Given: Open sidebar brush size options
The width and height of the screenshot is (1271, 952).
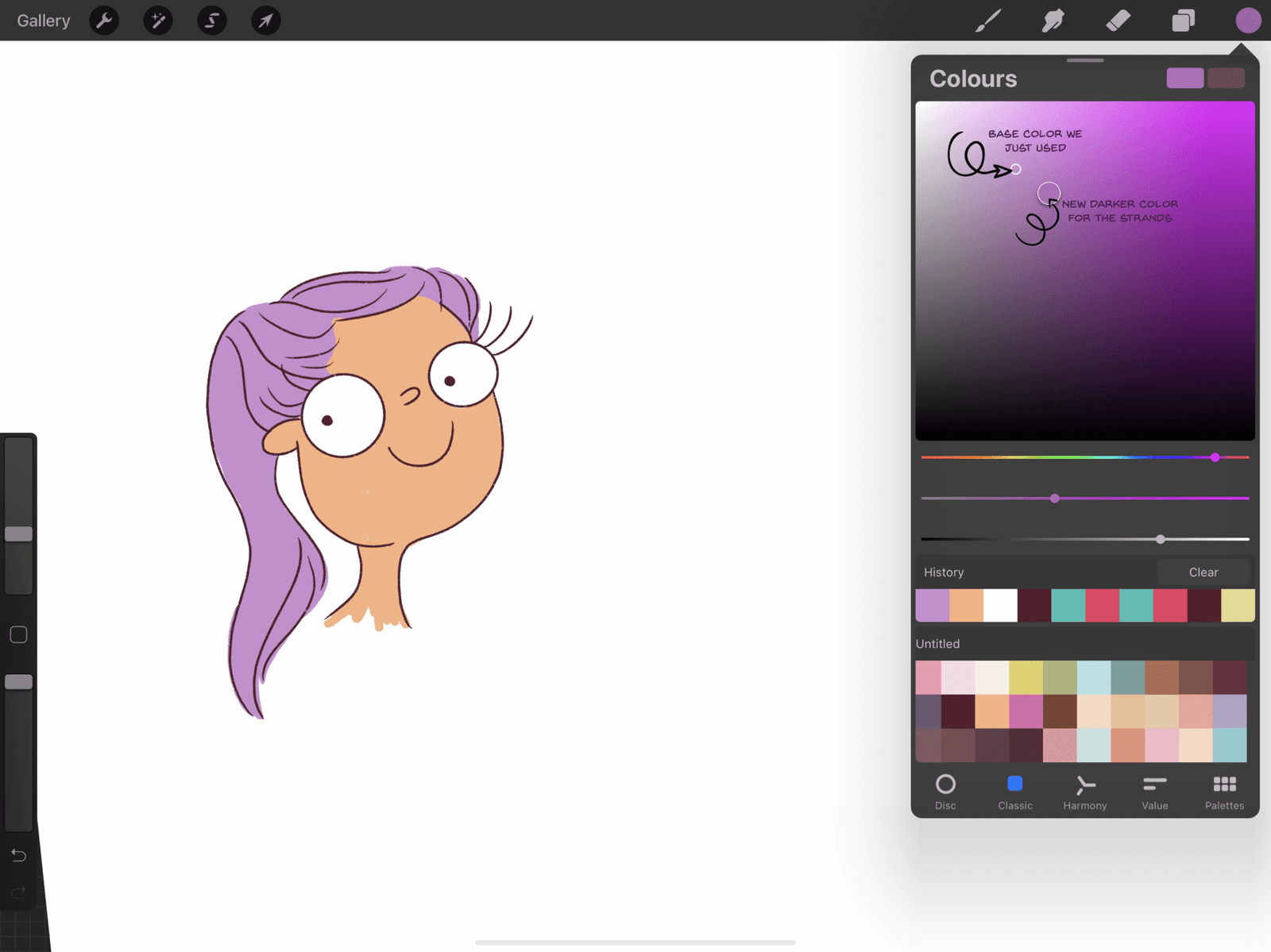Looking at the screenshot, I should (x=18, y=534).
